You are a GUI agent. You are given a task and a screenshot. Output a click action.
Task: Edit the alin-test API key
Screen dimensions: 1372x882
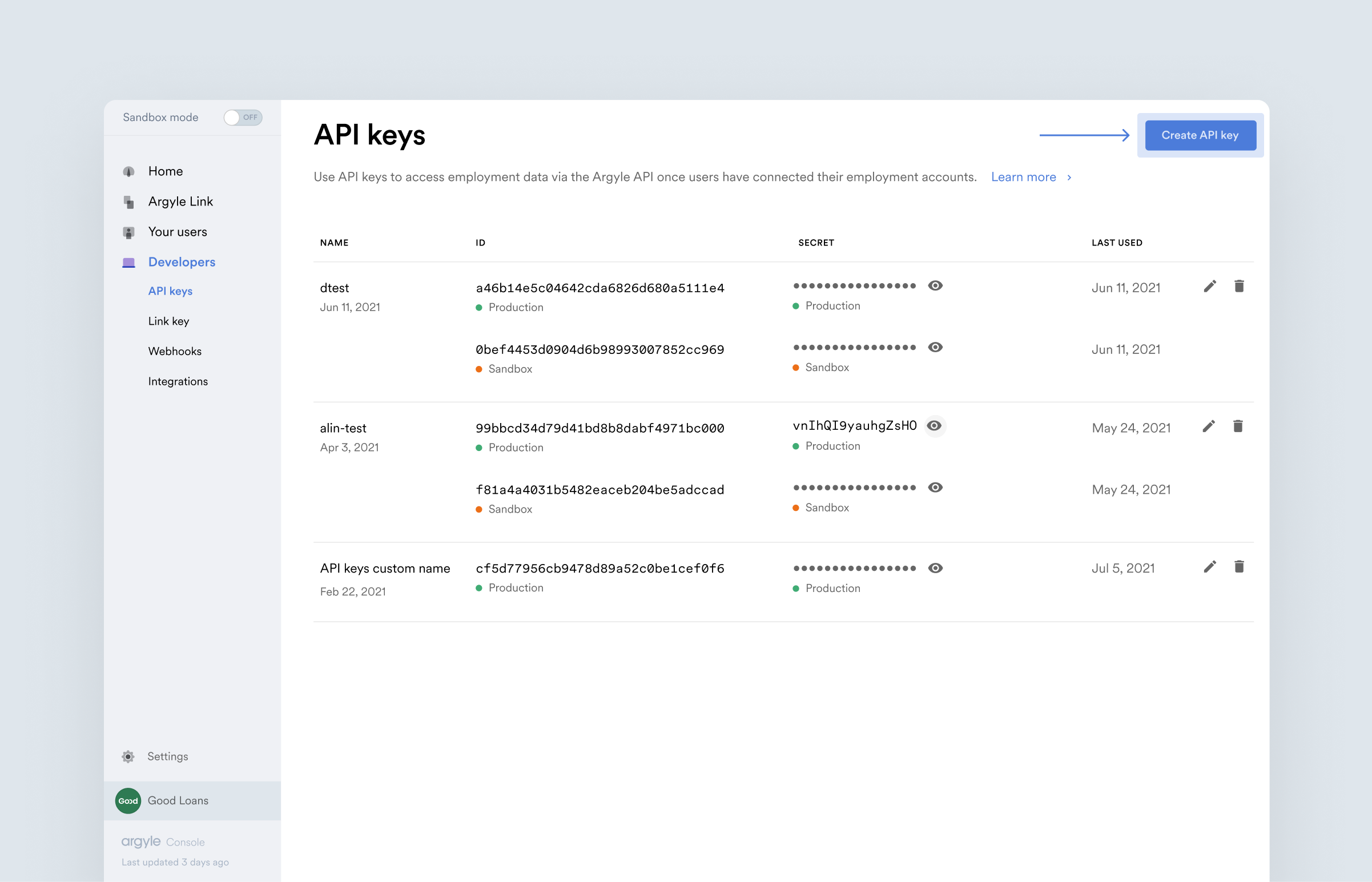click(1208, 426)
